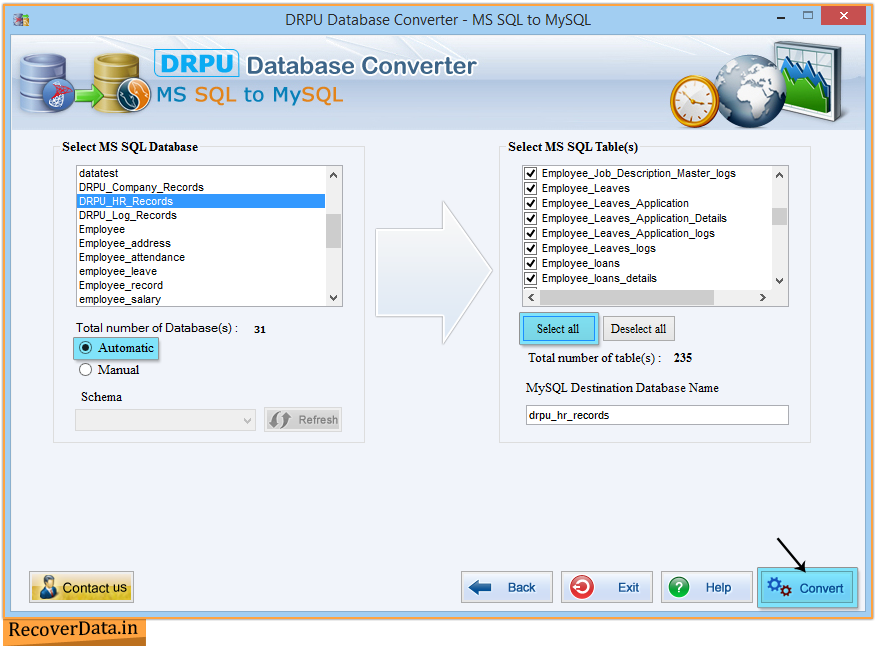The width and height of the screenshot is (876, 646).
Task: Click the database list scroll down arrow
Action: point(334,298)
